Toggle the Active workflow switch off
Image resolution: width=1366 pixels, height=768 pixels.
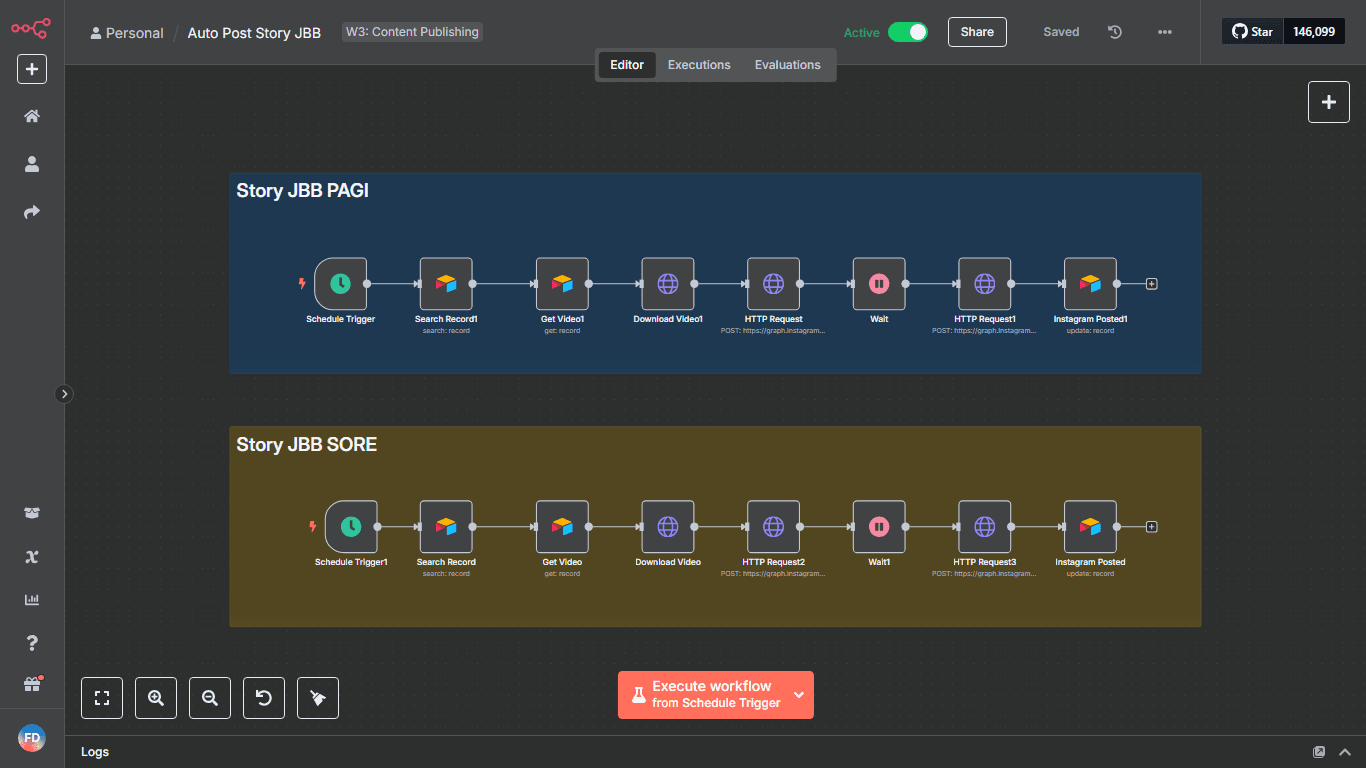(x=907, y=32)
